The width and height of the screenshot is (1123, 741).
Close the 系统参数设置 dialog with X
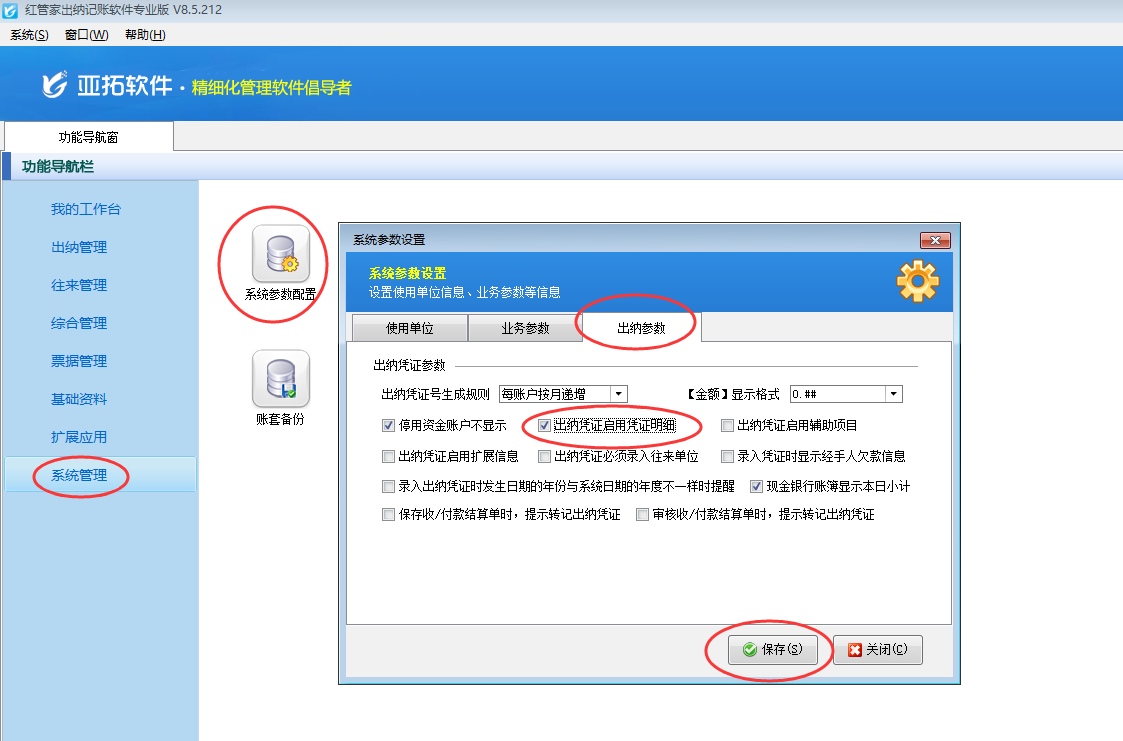click(x=934, y=240)
